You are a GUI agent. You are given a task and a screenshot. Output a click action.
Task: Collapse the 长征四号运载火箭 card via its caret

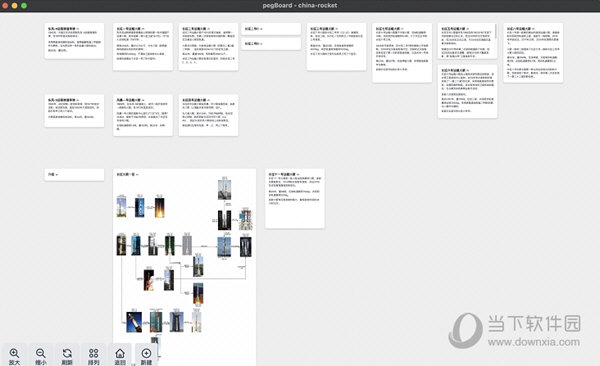point(209,100)
